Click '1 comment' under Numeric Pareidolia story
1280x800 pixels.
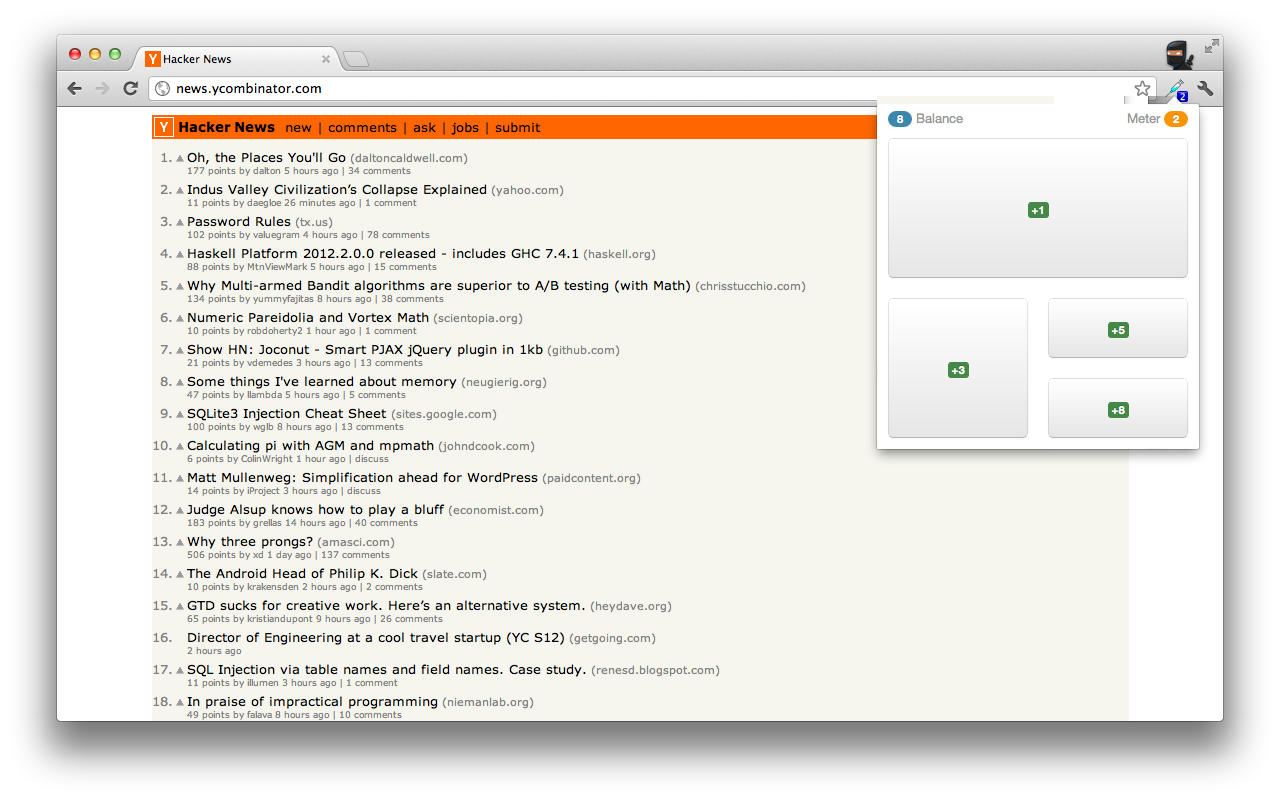(x=391, y=331)
